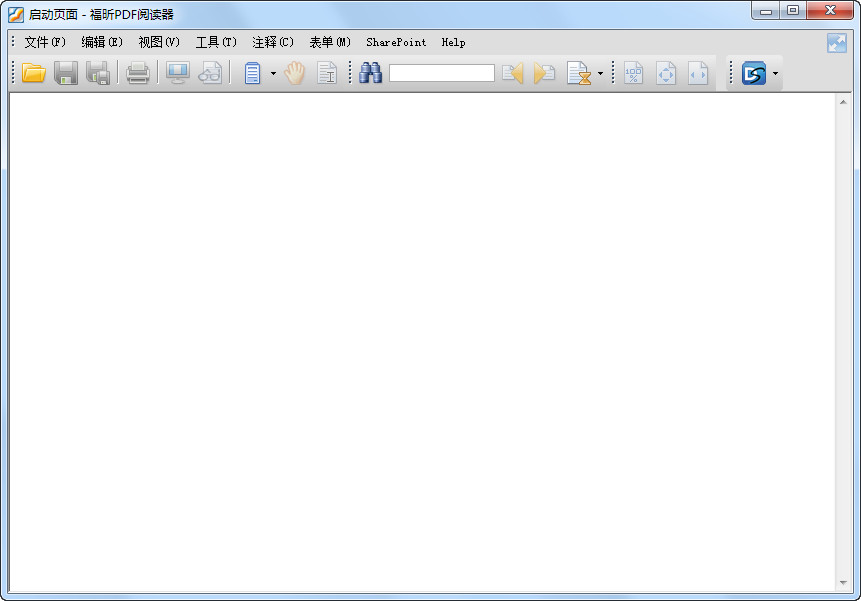Open the 表单(M) menu

pyautogui.click(x=330, y=42)
